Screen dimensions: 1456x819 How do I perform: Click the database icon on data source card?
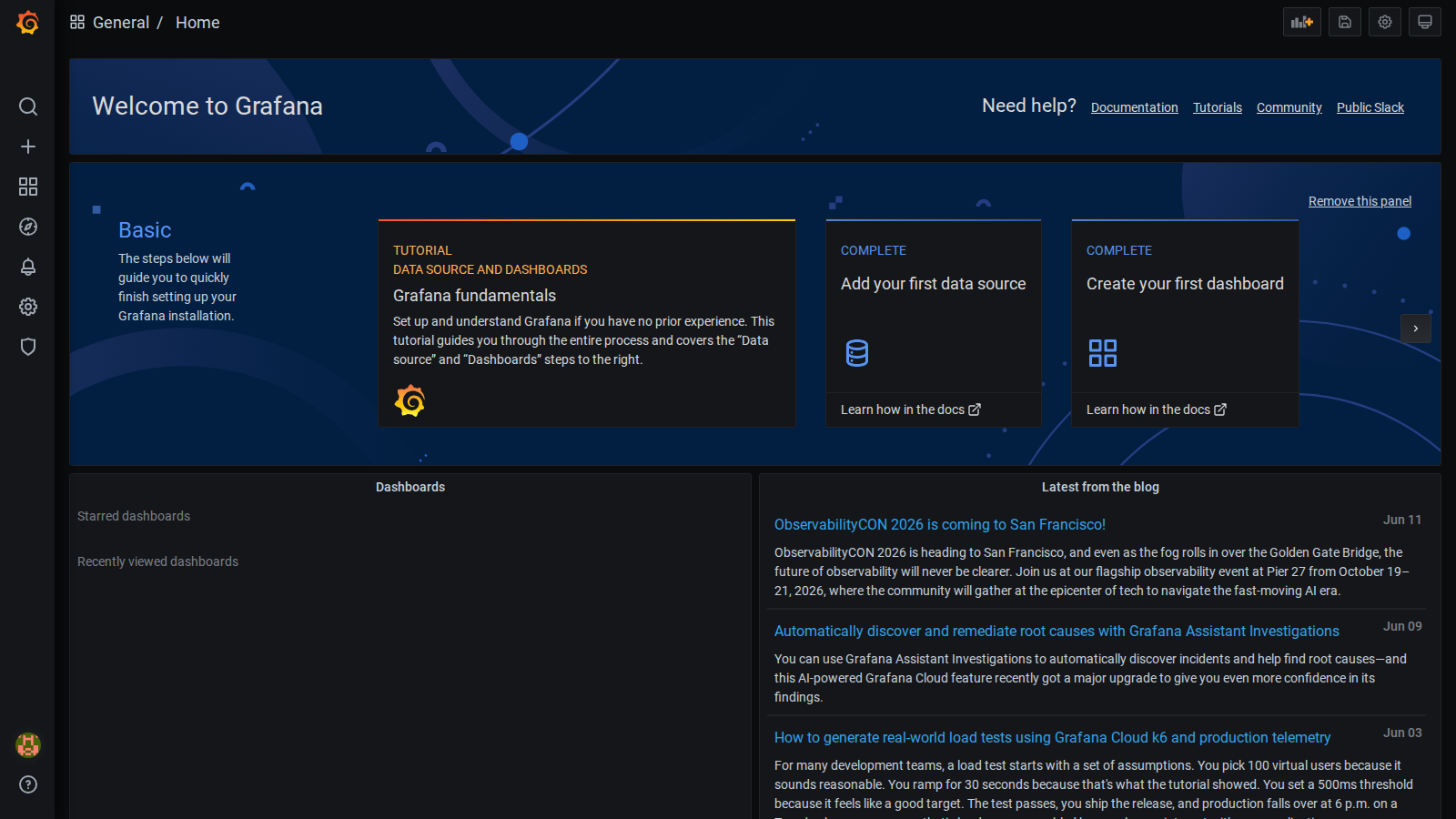[x=857, y=352]
